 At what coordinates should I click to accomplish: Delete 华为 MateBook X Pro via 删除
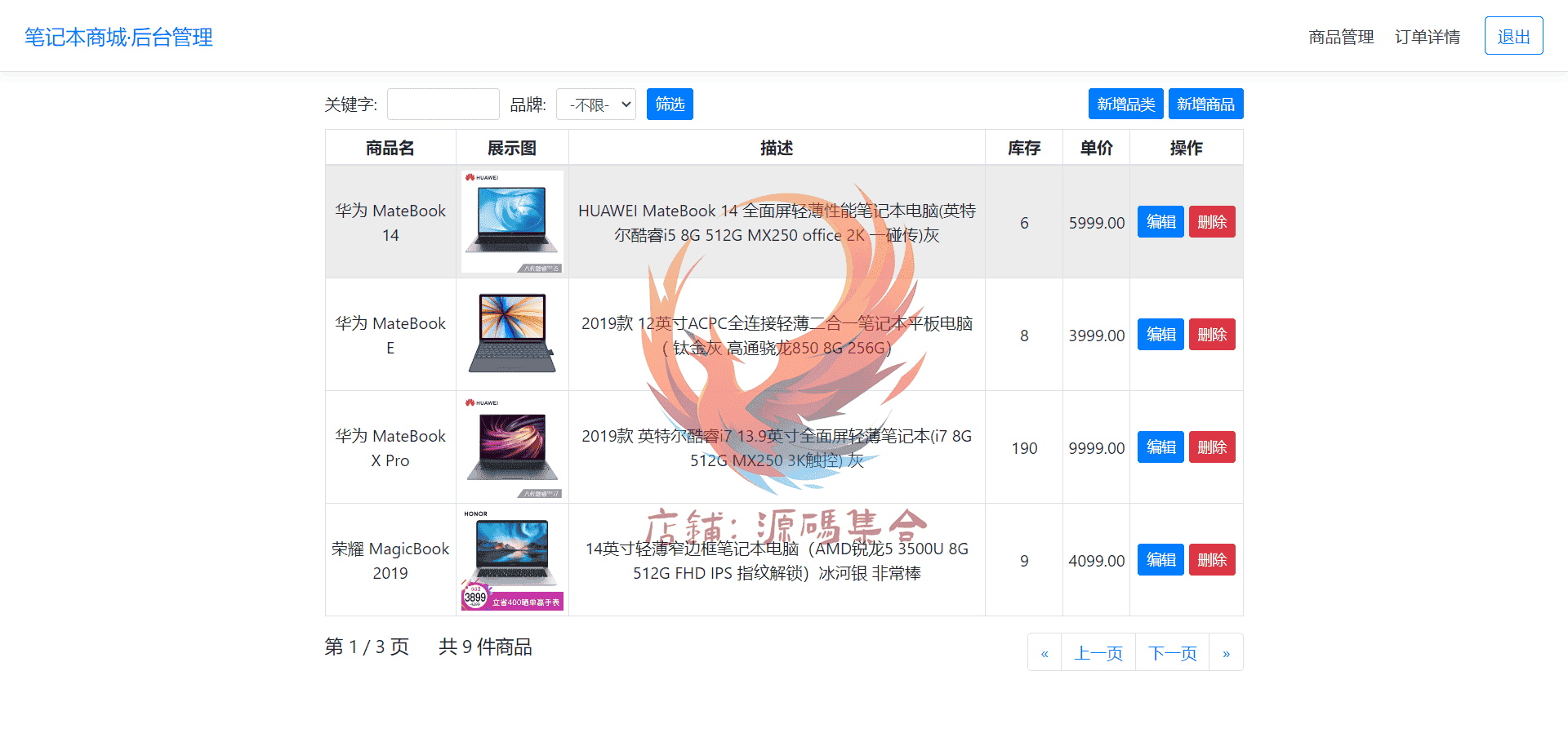(1212, 447)
